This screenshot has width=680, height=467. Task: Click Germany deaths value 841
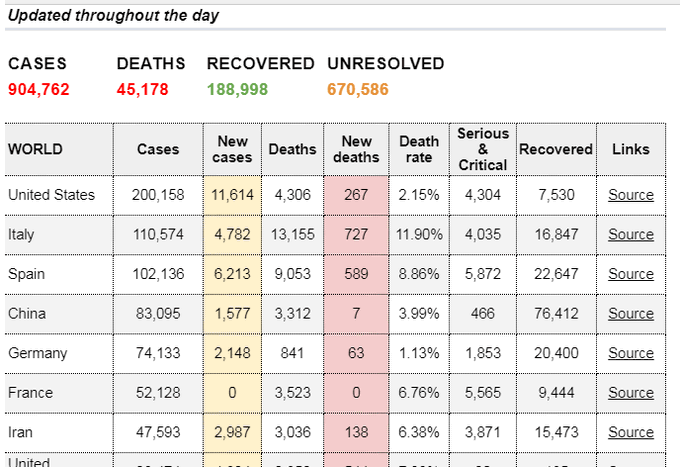[x=292, y=353]
